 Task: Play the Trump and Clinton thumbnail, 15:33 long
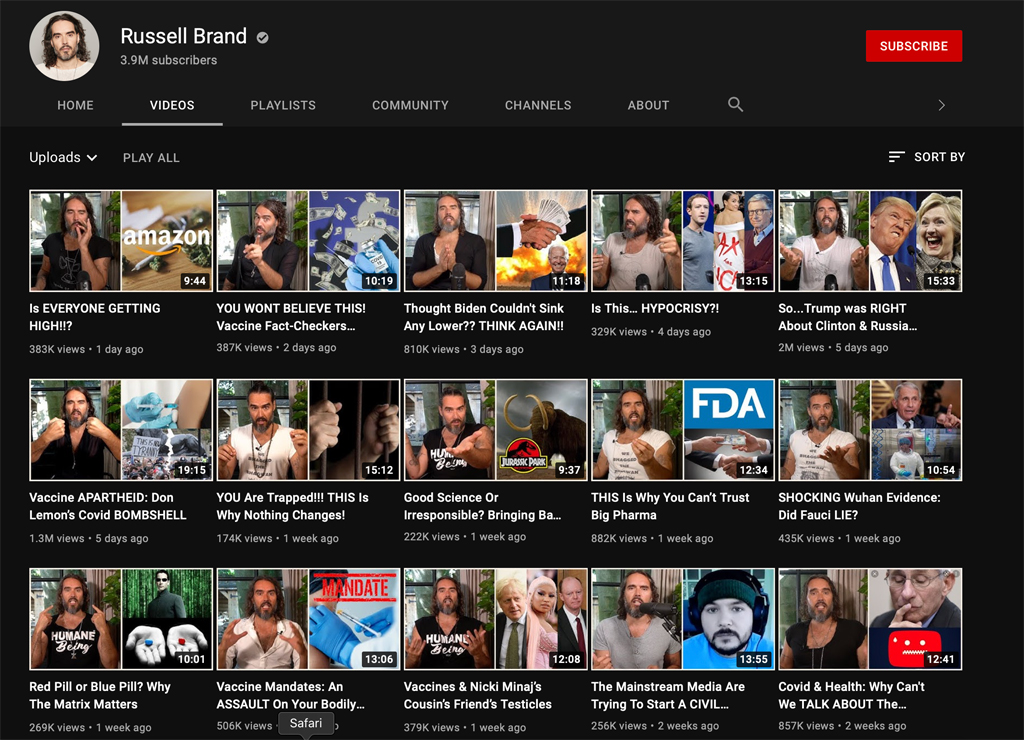pos(870,240)
